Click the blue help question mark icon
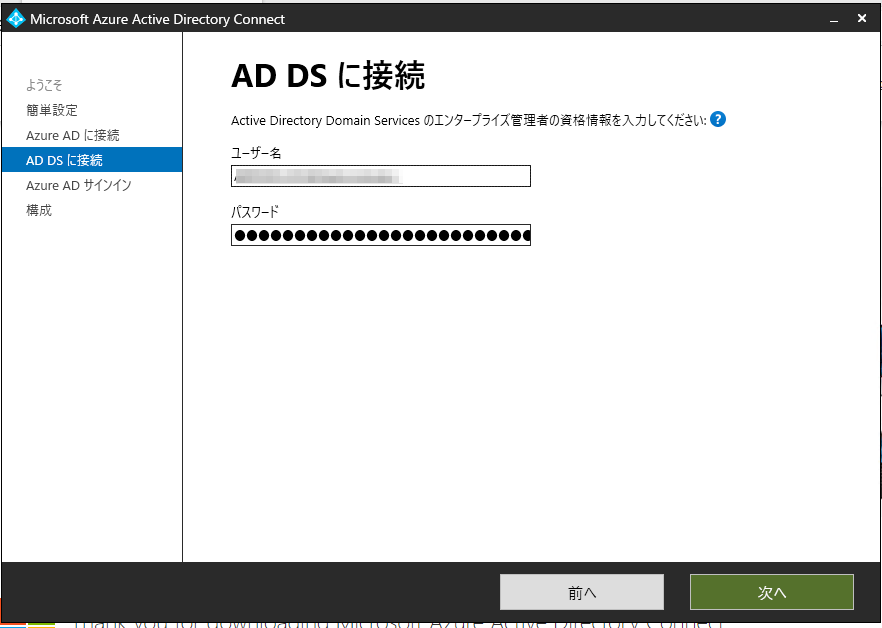Viewport: 882px width, 628px height. [718, 119]
